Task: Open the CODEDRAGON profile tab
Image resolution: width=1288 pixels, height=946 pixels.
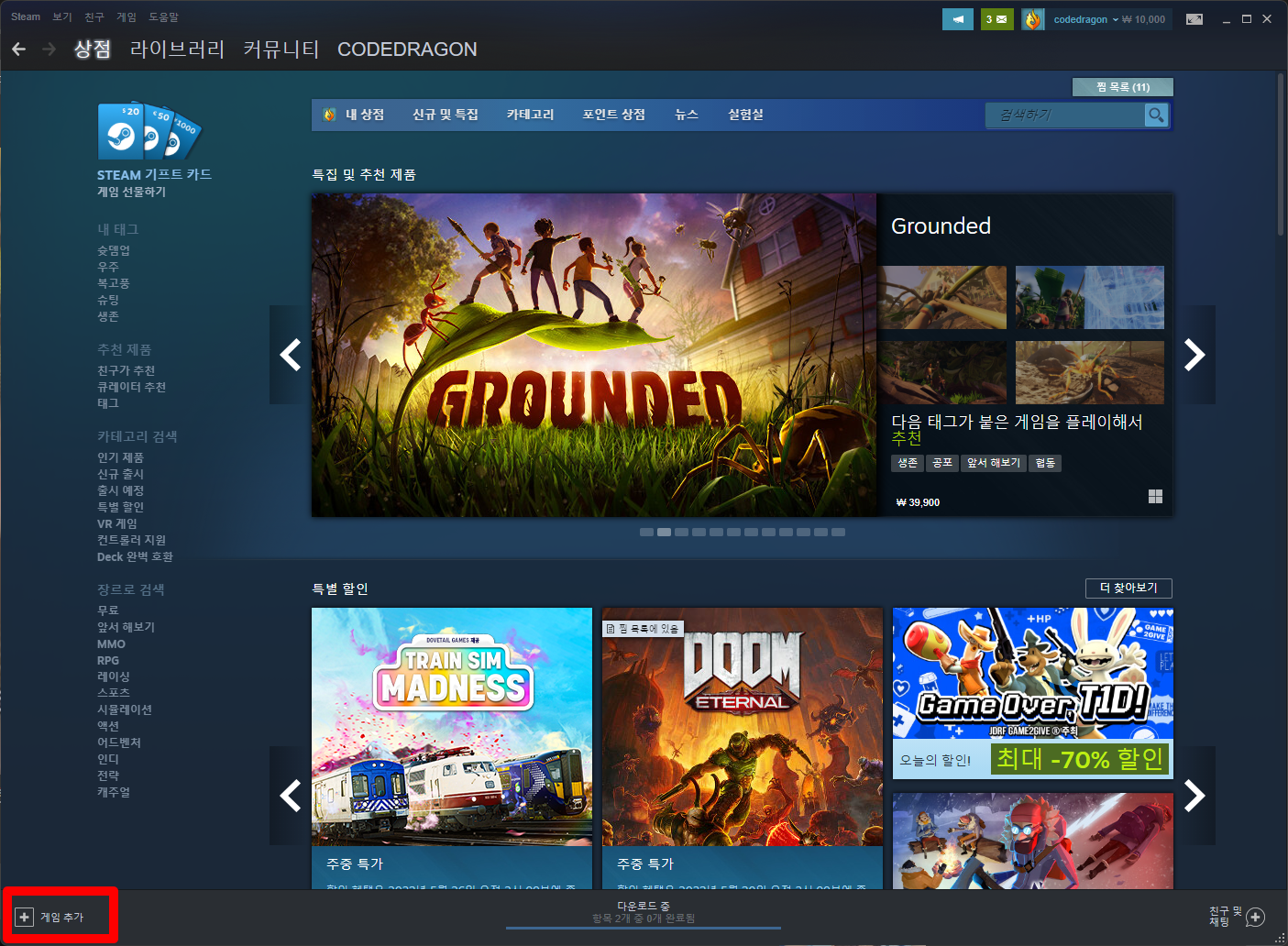Action: [x=407, y=49]
